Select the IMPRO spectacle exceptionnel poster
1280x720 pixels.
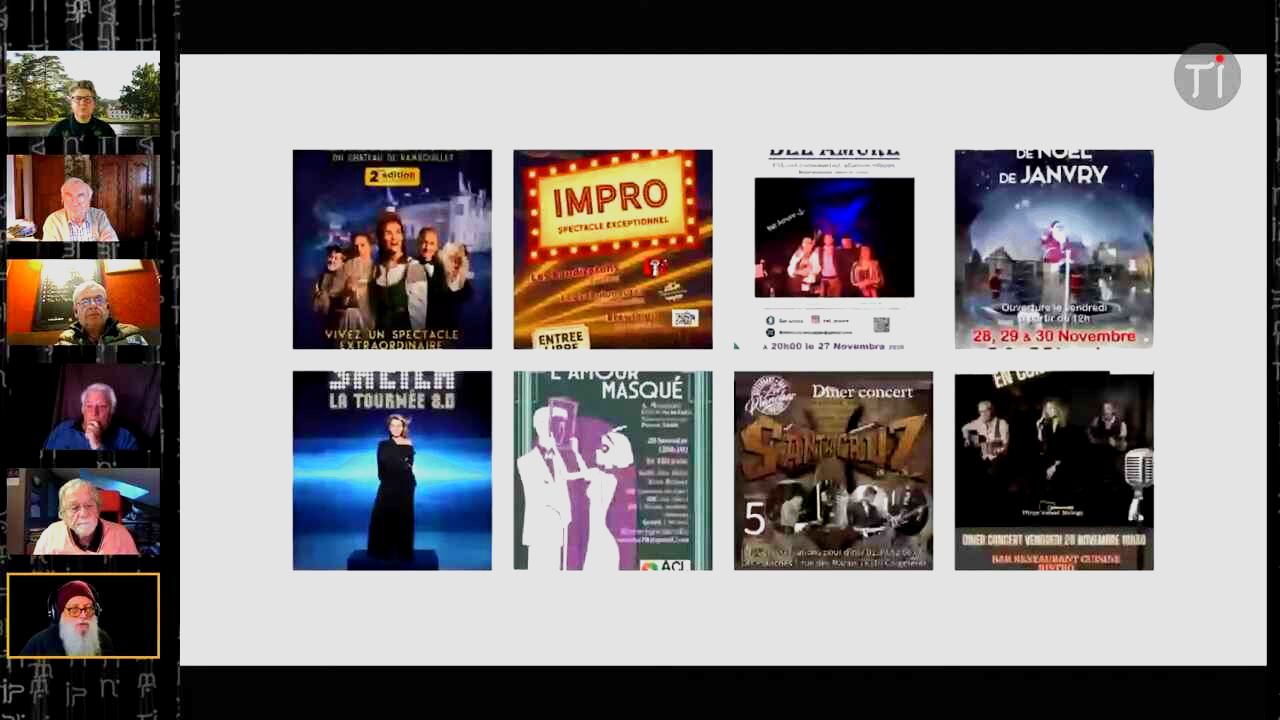coord(613,250)
